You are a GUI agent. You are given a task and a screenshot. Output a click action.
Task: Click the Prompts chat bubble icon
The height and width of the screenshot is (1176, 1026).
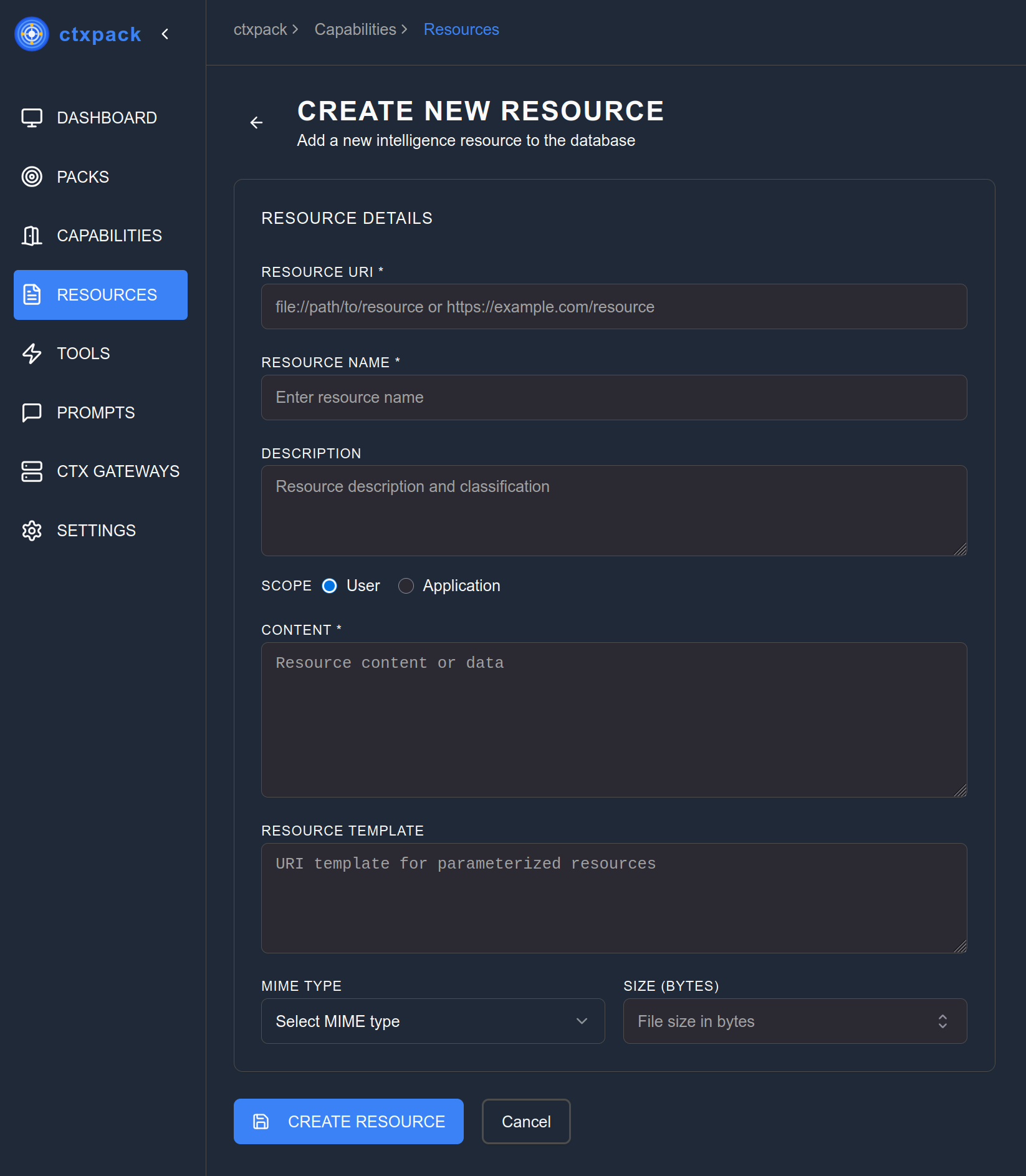(32, 413)
